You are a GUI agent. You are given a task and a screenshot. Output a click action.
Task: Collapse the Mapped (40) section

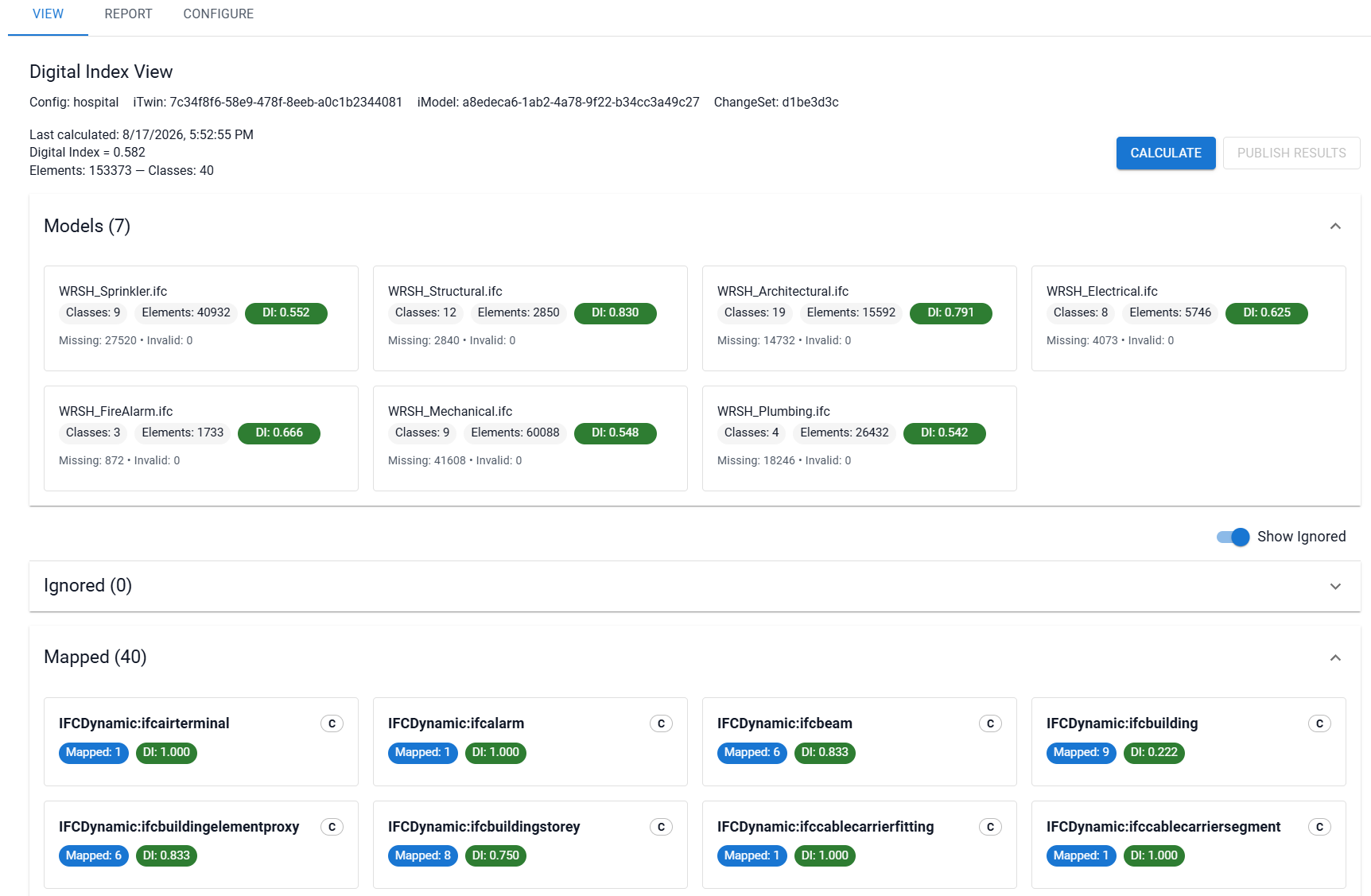click(1335, 657)
